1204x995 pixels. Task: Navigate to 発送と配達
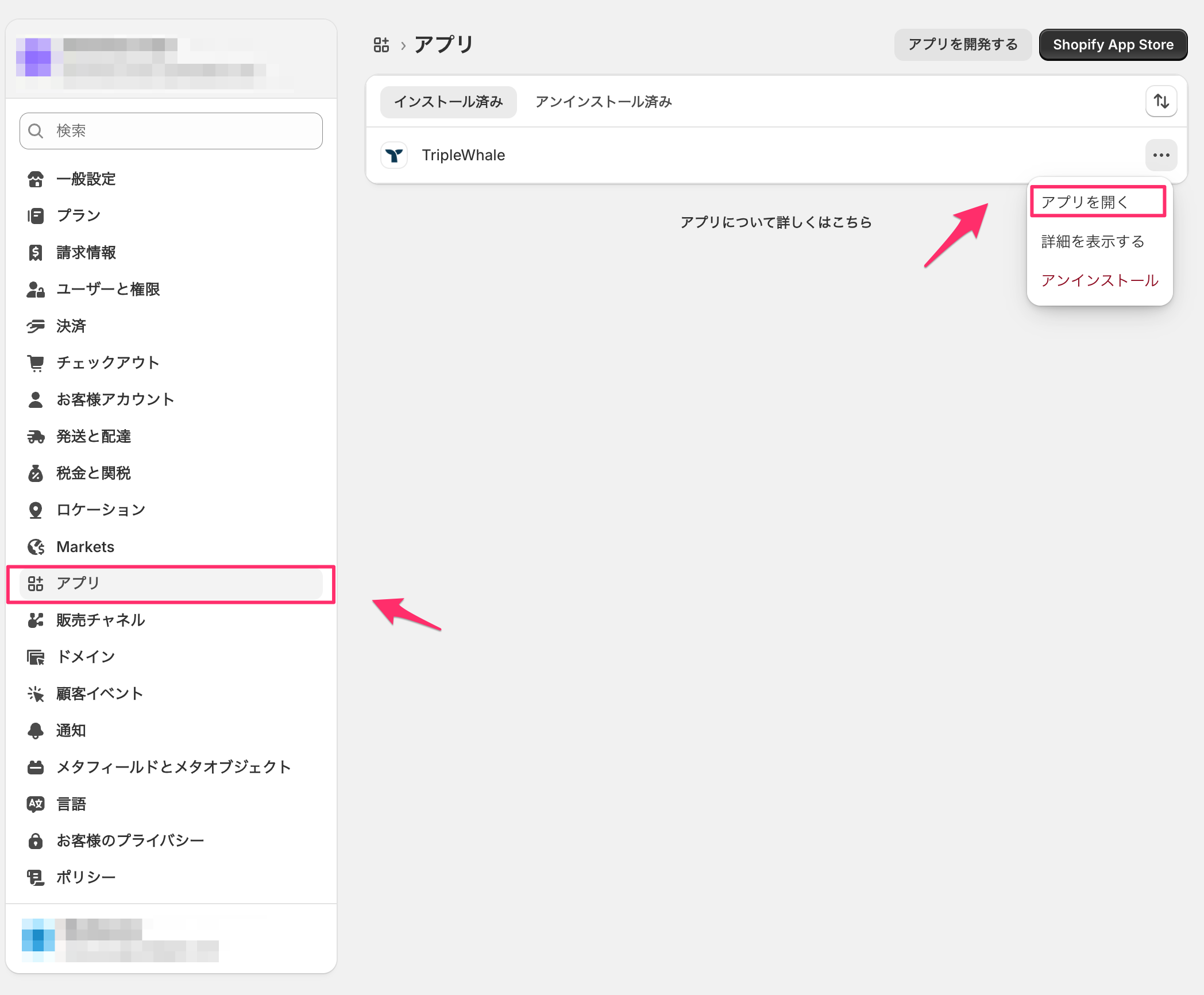[x=171, y=437]
